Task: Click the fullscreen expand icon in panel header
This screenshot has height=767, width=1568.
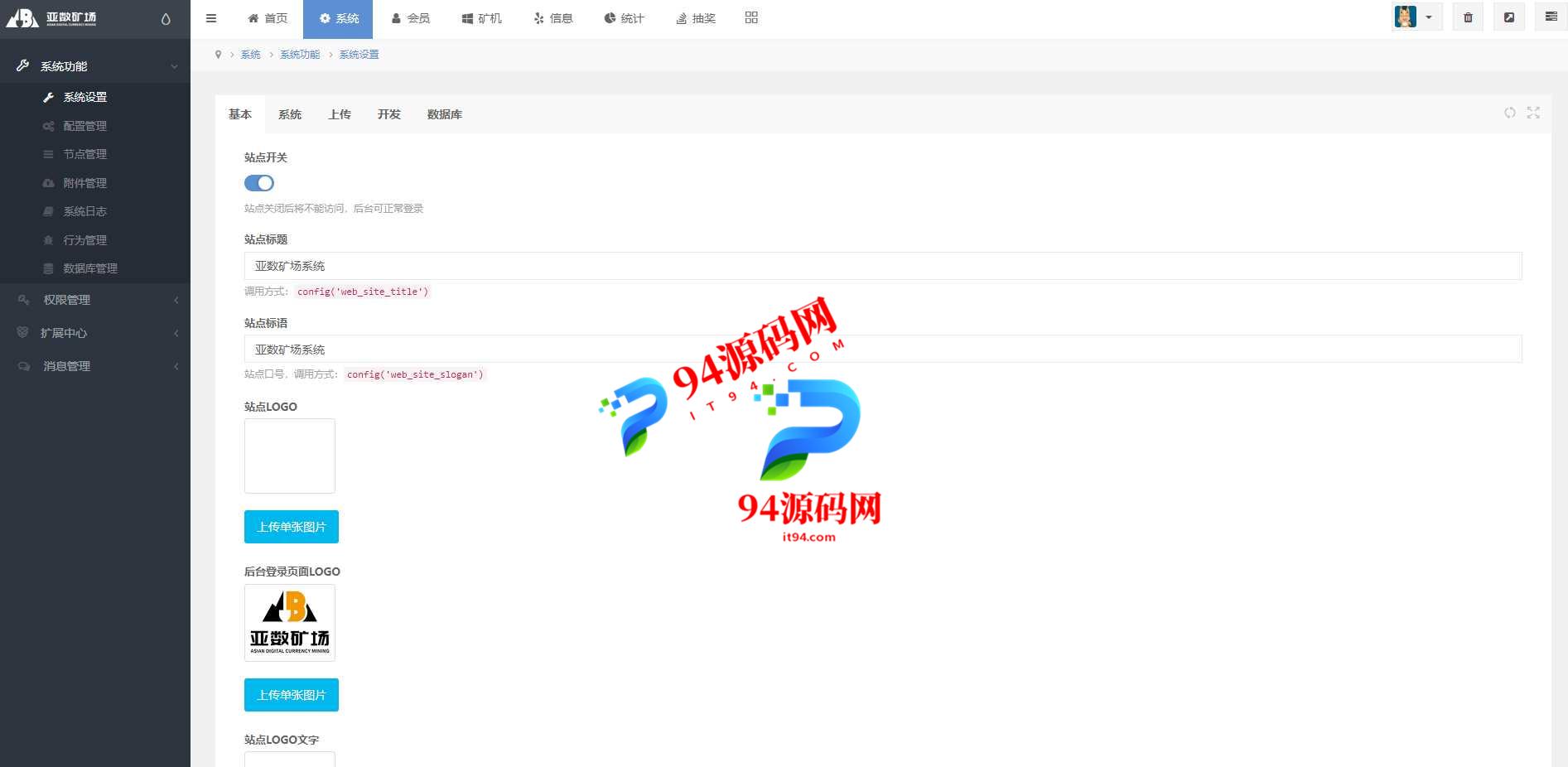Action: tap(1533, 113)
